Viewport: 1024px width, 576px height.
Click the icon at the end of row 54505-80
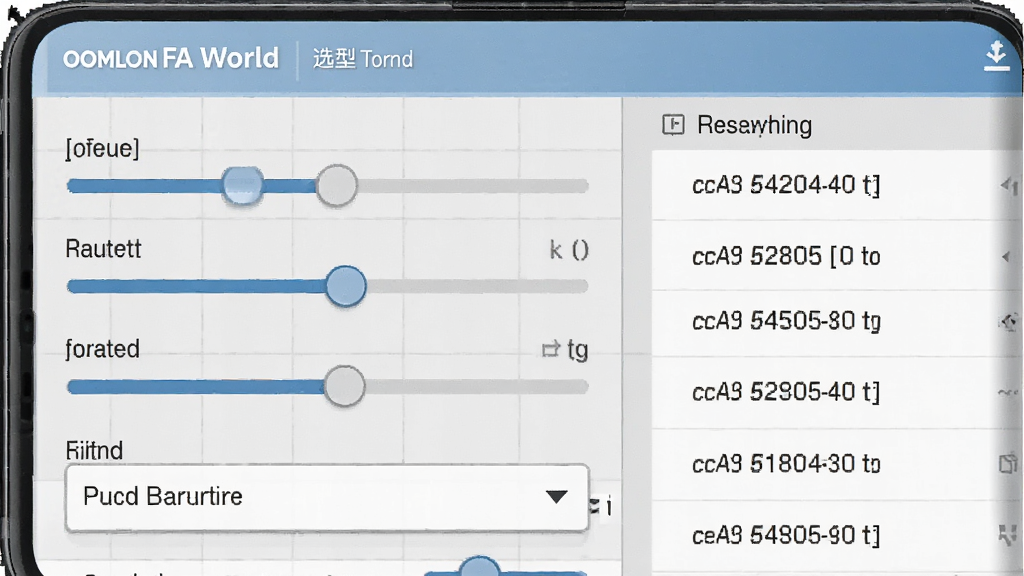(x=1009, y=321)
